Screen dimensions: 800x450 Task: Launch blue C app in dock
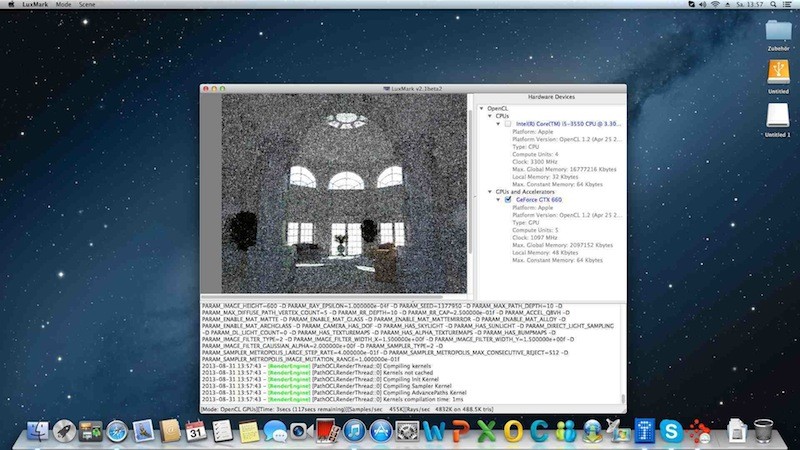point(539,432)
